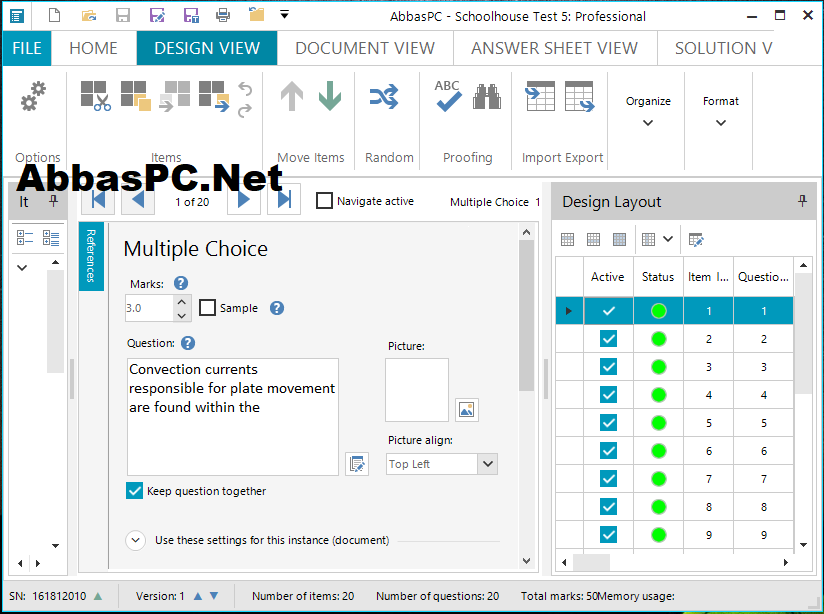Toggle Active checkbox for item 3

(608, 366)
